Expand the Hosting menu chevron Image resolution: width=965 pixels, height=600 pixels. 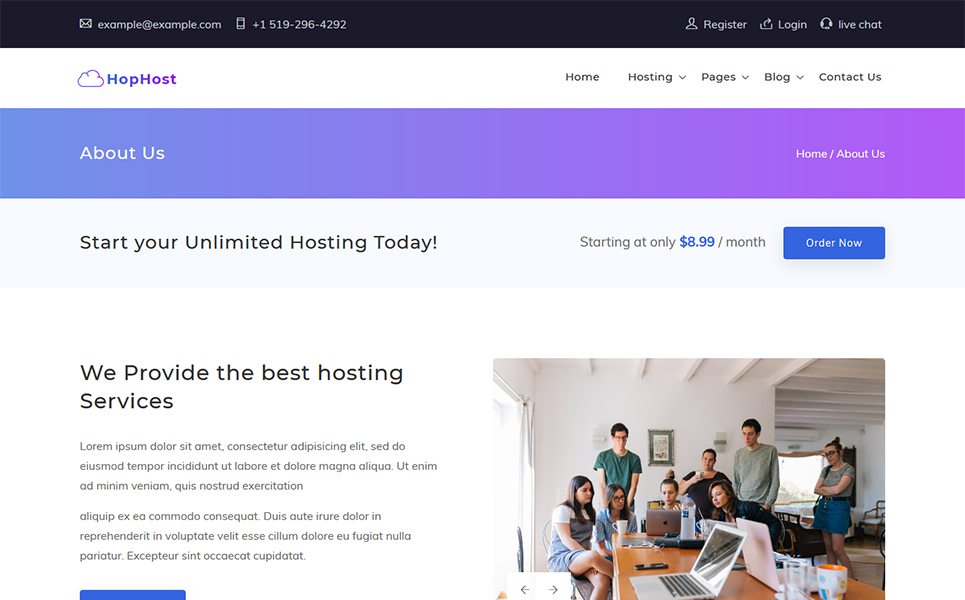point(683,78)
